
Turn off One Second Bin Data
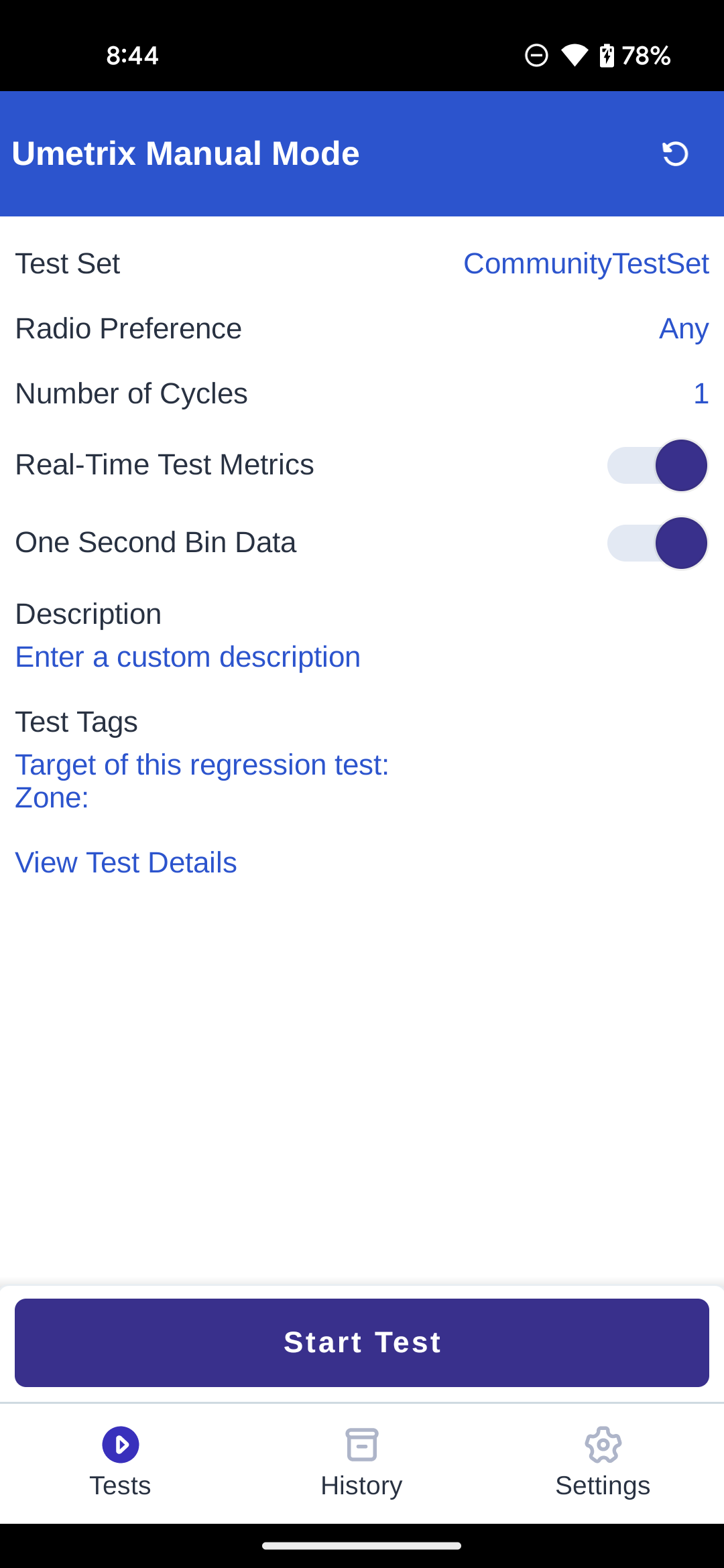[657, 543]
